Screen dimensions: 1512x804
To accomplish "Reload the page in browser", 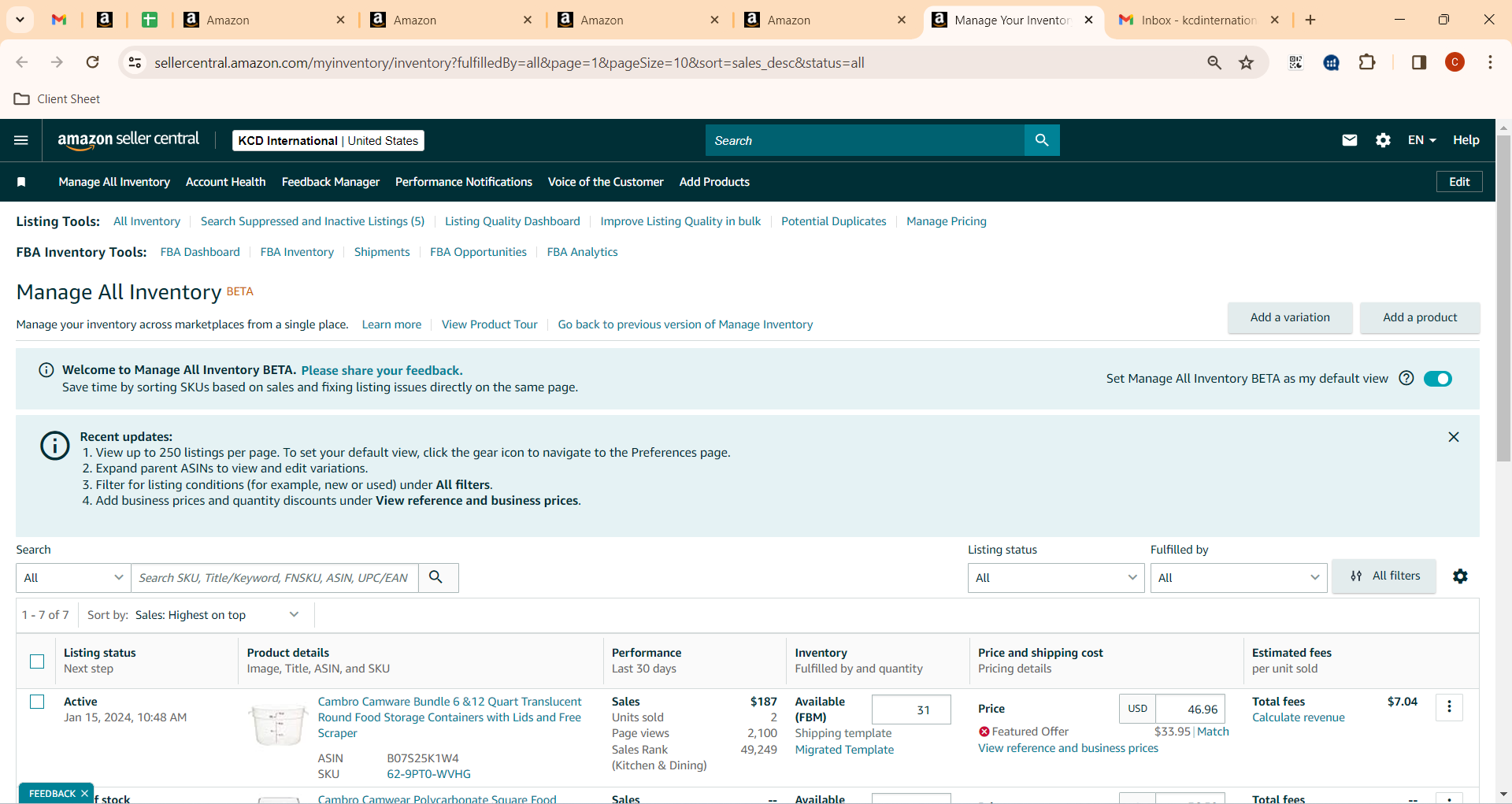I will pos(93,62).
